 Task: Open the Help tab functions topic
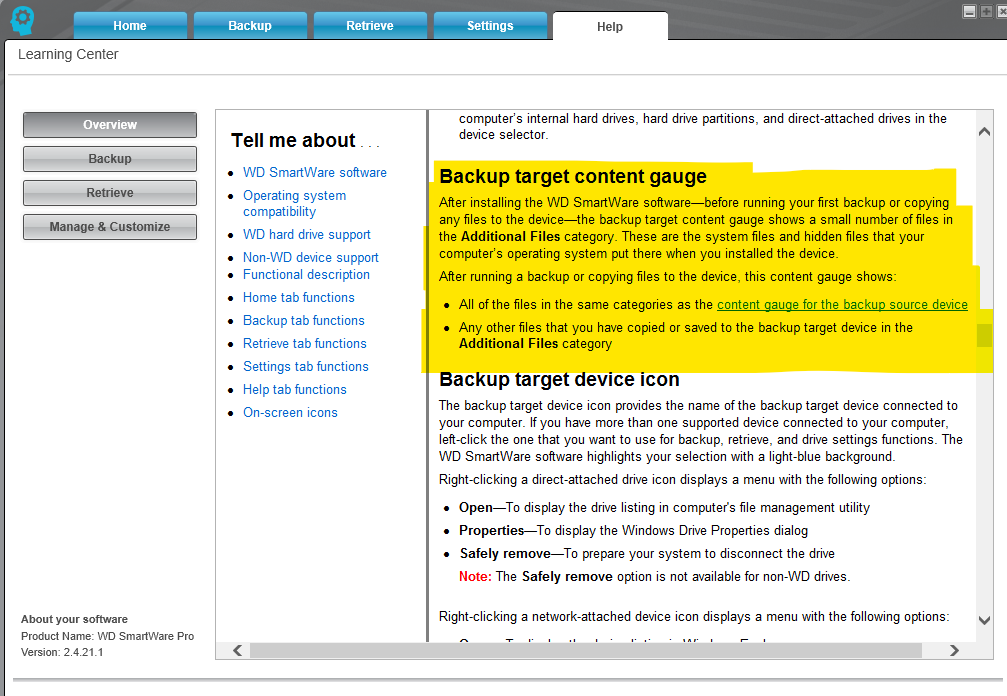click(x=295, y=390)
